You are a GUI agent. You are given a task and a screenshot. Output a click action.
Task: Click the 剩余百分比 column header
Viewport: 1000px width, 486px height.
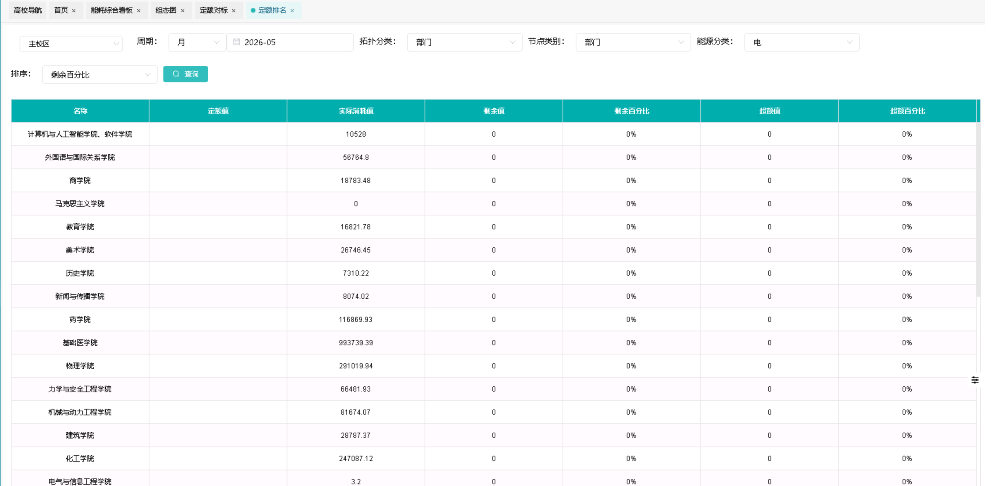(631, 111)
